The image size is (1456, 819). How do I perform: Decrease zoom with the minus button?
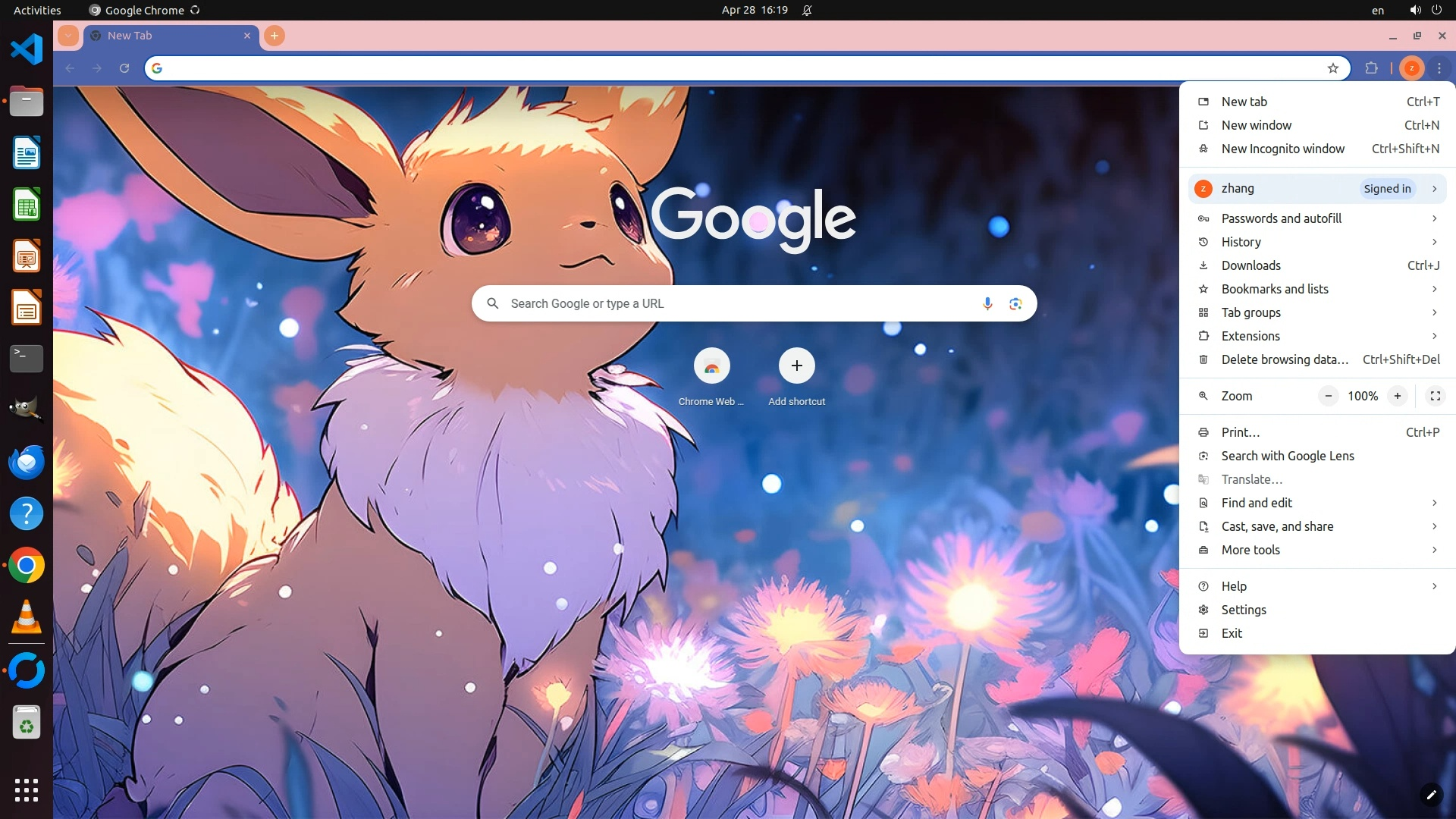1328,396
